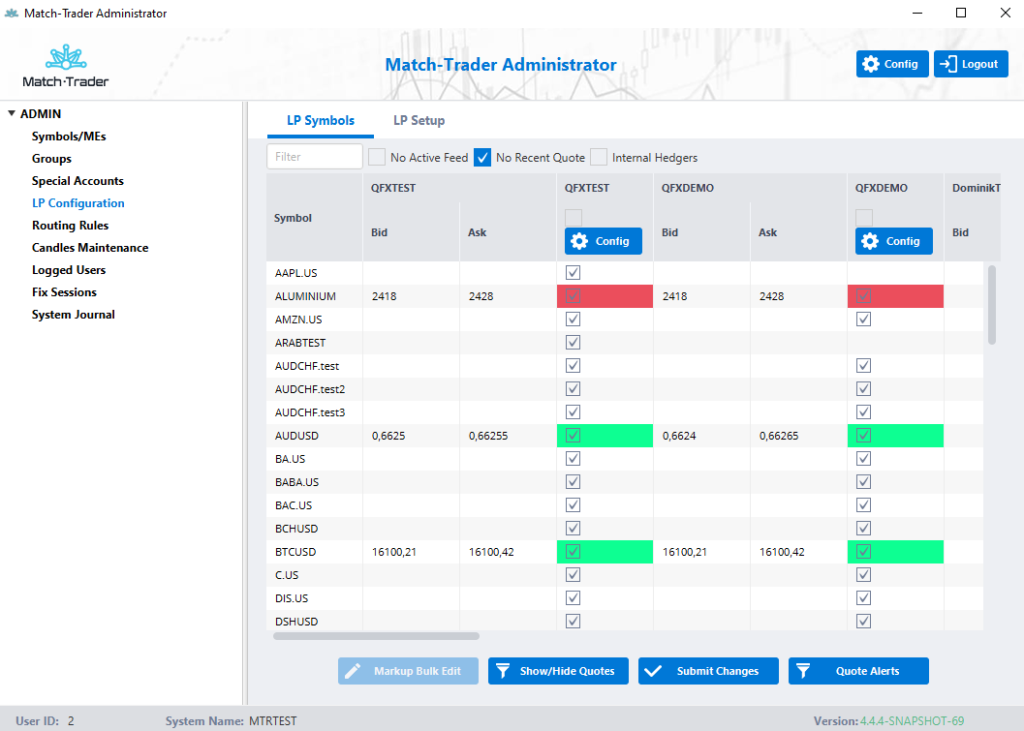Submit Changes using the bottom button
The width and height of the screenshot is (1024, 731).
coord(709,671)
